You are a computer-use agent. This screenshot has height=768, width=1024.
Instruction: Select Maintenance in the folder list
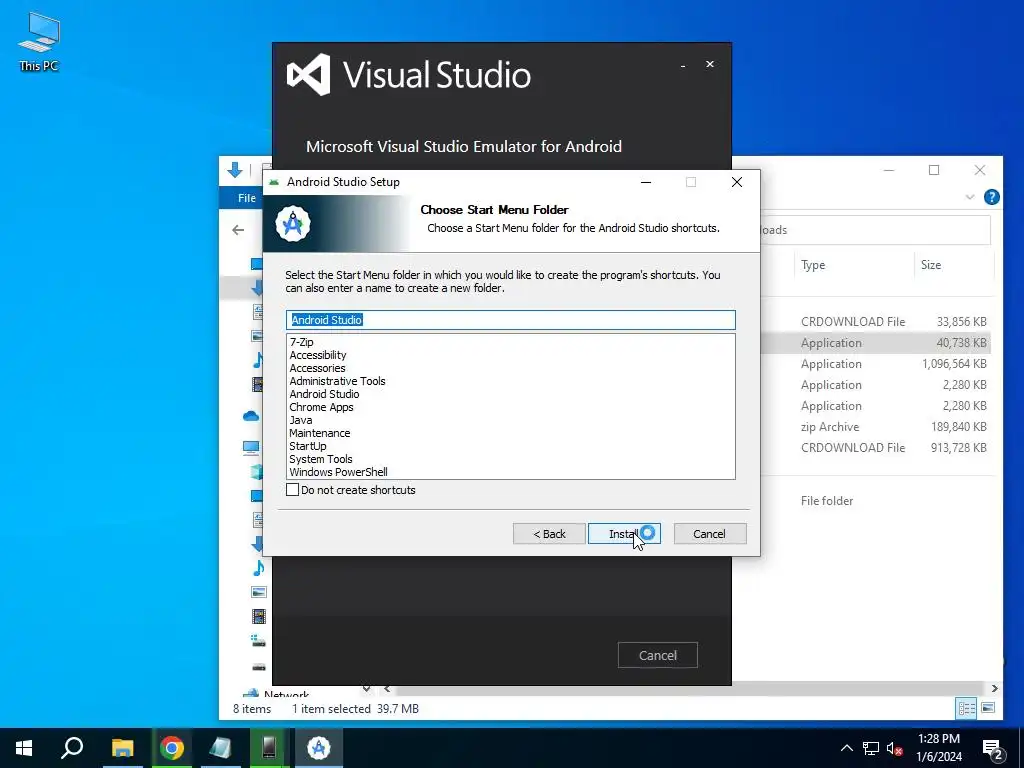(x=320, y=434)
